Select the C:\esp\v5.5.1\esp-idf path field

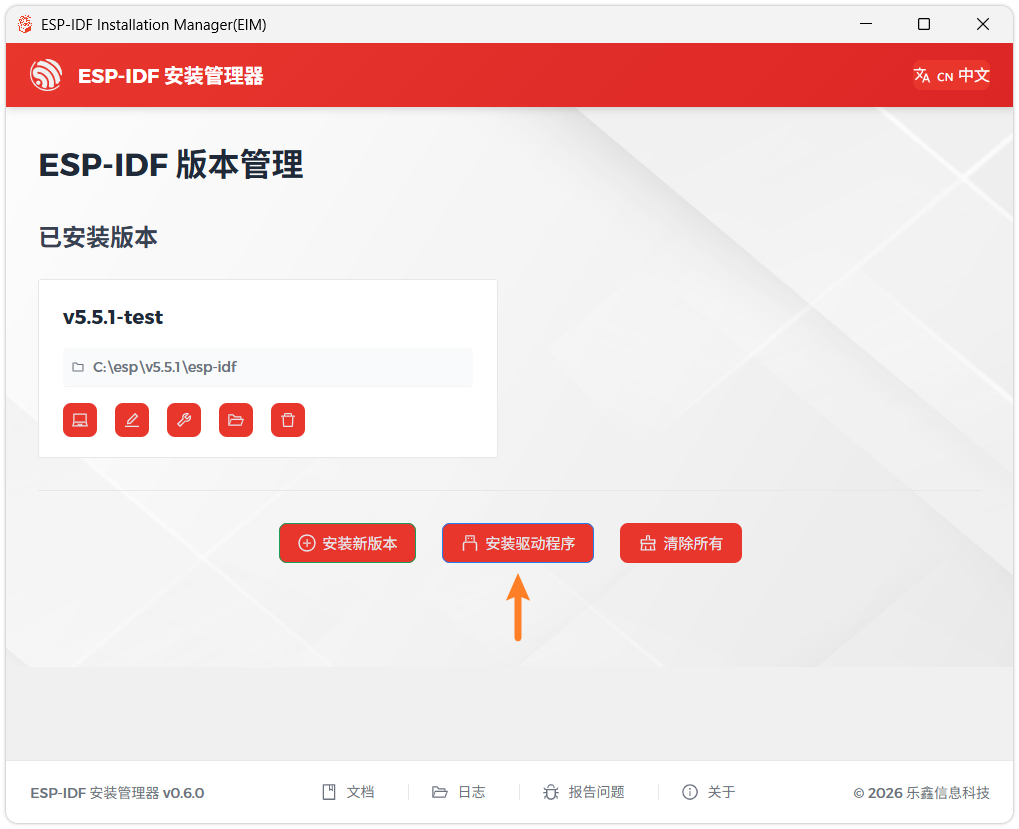pyautogui.click(x=267, y=367)
